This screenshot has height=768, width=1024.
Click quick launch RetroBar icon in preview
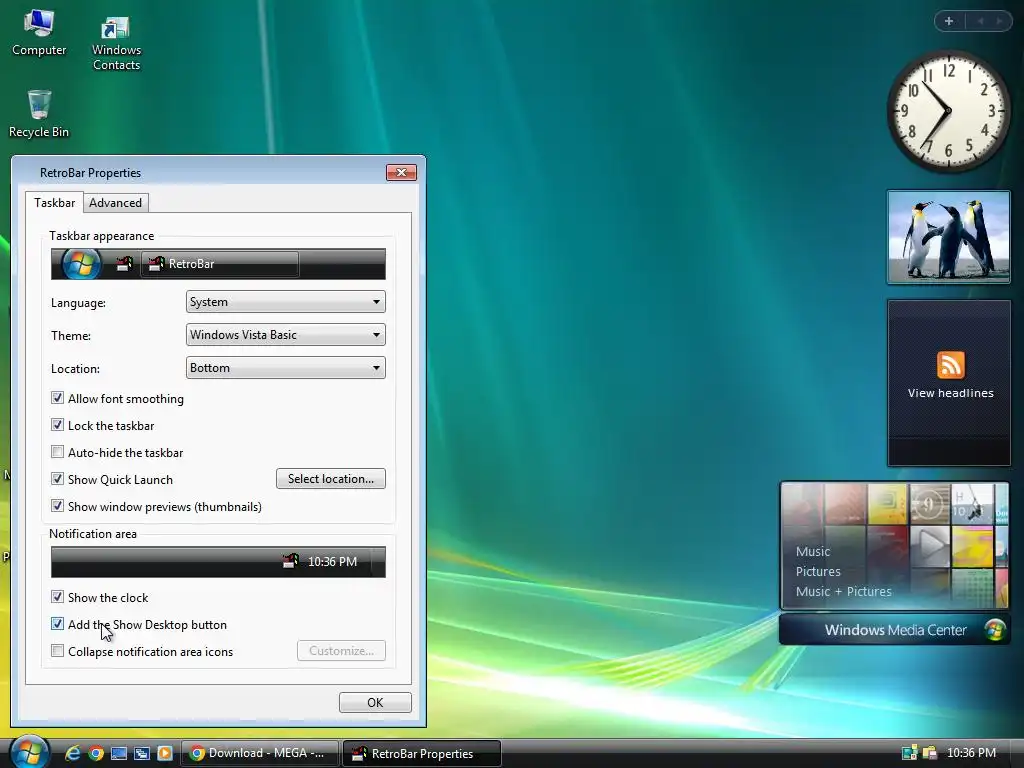(124, 264)
